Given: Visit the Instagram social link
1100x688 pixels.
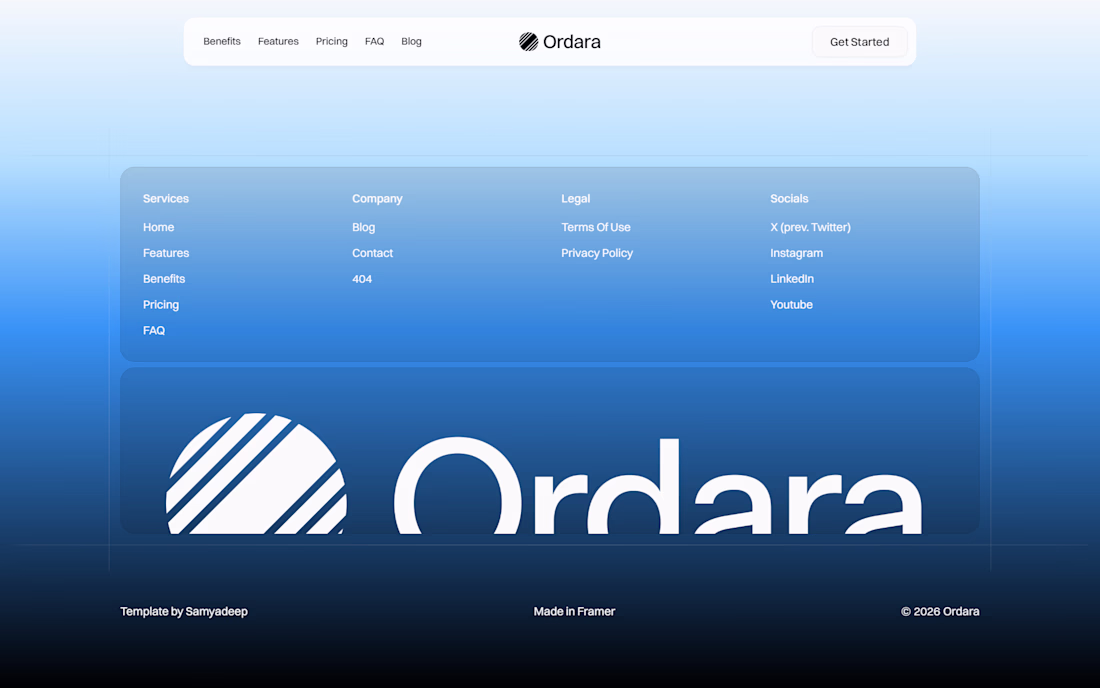Looking at the screenshot, I should [796, 253].
